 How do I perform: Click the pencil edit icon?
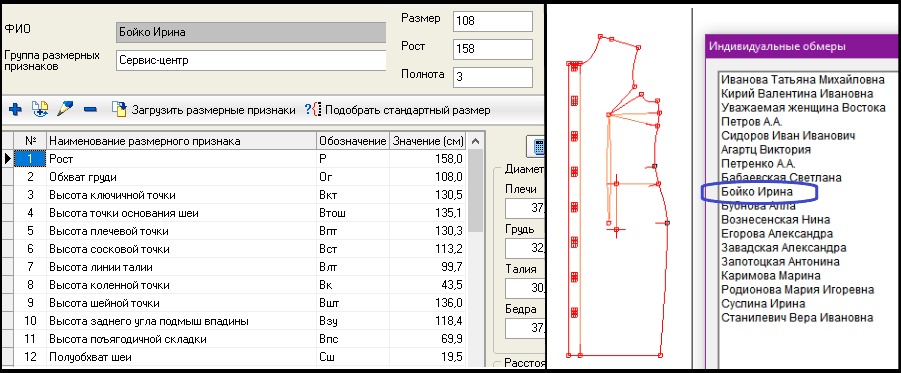coord(66,108)
